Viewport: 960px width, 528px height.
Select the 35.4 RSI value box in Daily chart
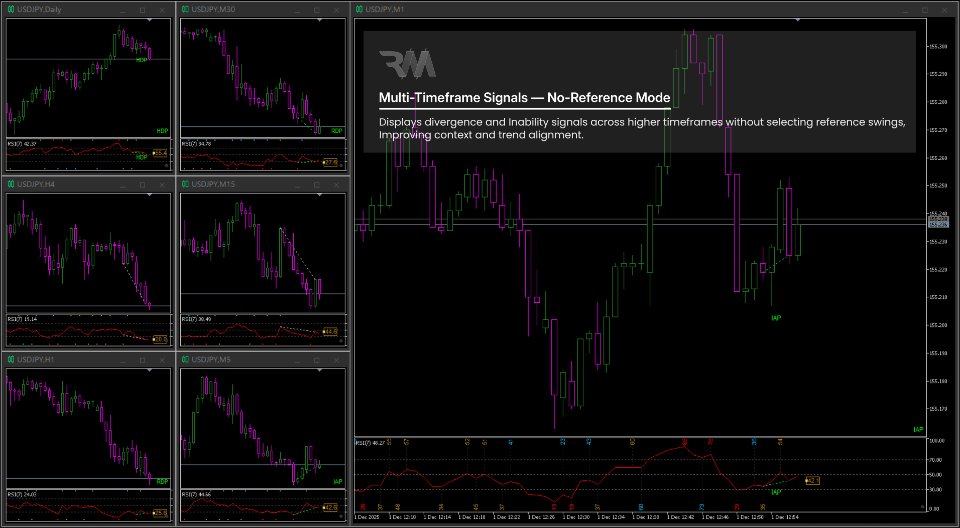point(160,153)
